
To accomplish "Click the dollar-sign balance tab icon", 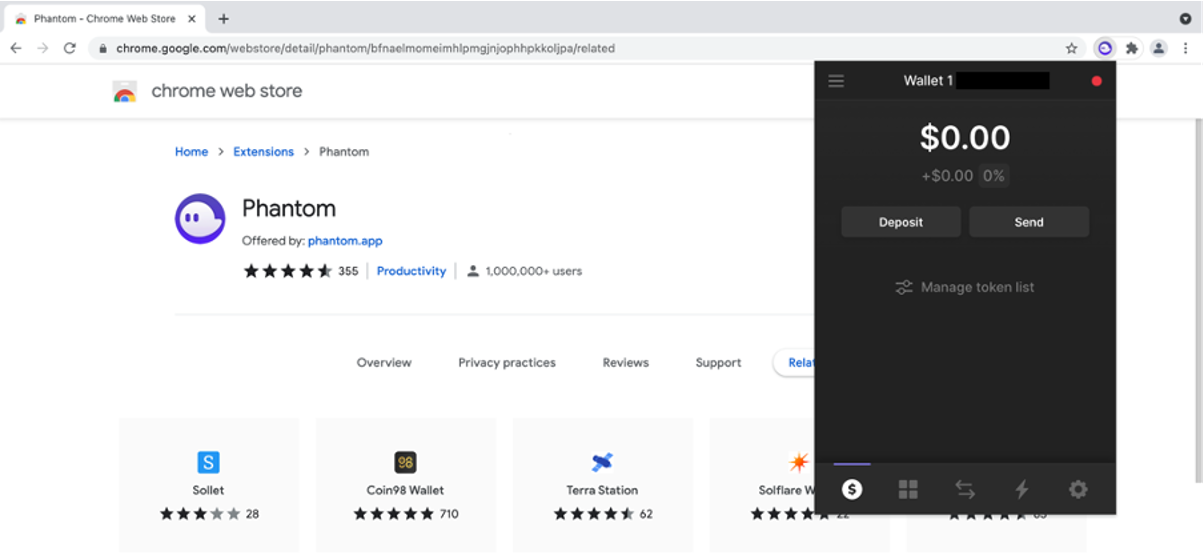I will click(x=852, y=489).
